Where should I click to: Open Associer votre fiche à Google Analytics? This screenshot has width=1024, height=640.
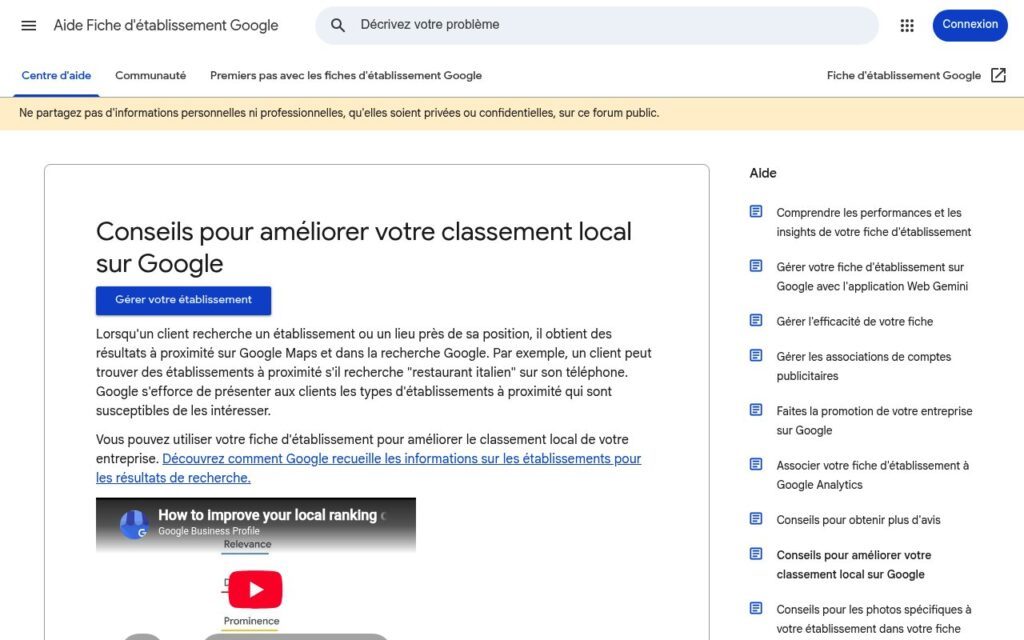point(872,475)
